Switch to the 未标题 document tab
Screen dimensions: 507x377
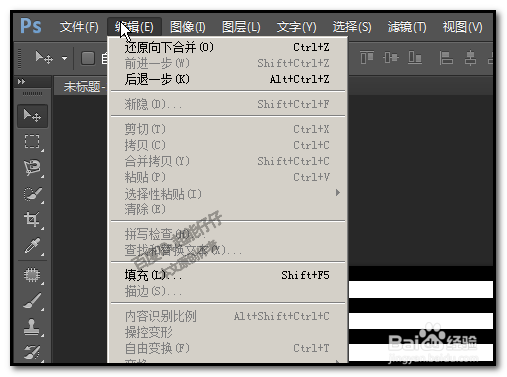[x=81, y=86]
